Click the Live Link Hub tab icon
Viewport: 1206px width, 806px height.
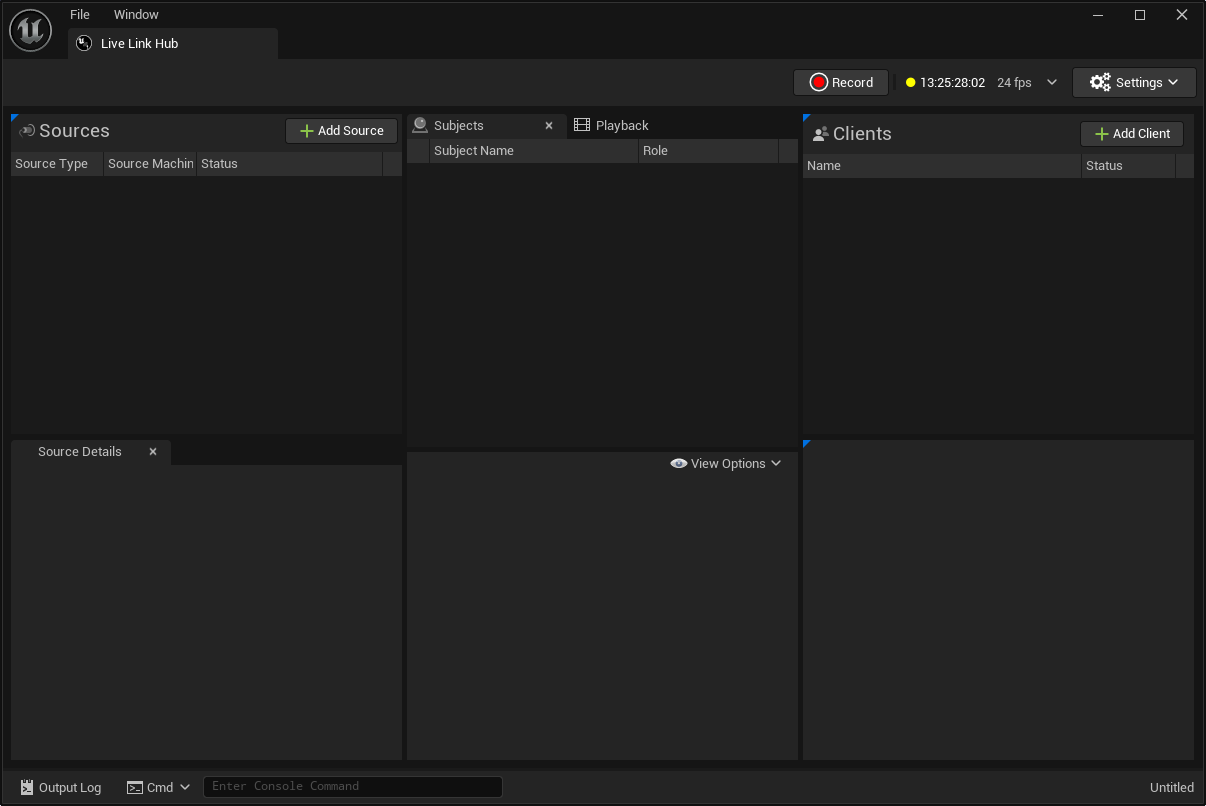(x=85, y=44)
